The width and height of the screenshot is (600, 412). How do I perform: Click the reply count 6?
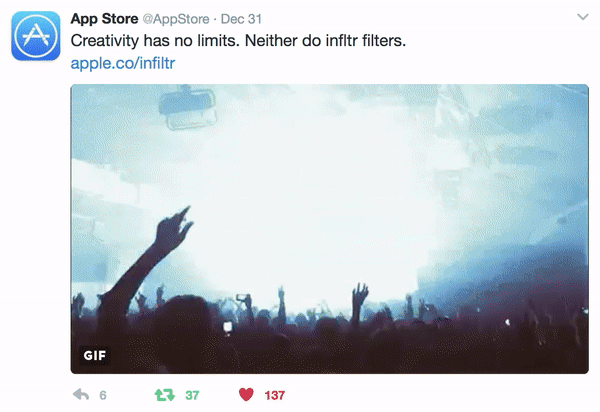pyautogui.click(x=103, y=395)
